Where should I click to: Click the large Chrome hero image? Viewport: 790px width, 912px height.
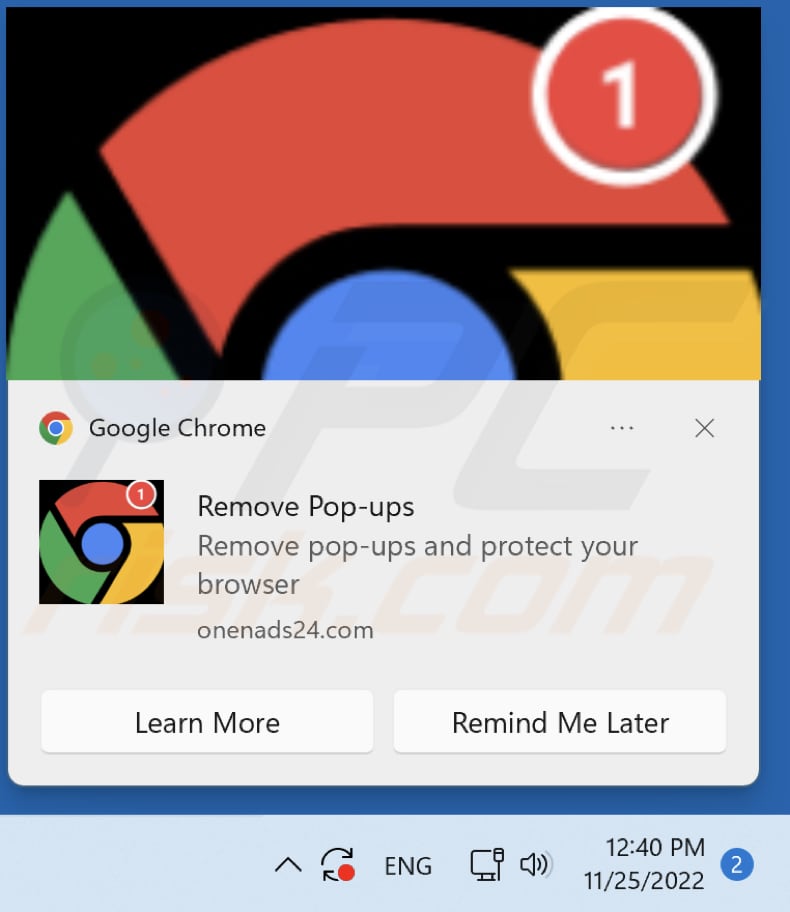pos(383,194)
